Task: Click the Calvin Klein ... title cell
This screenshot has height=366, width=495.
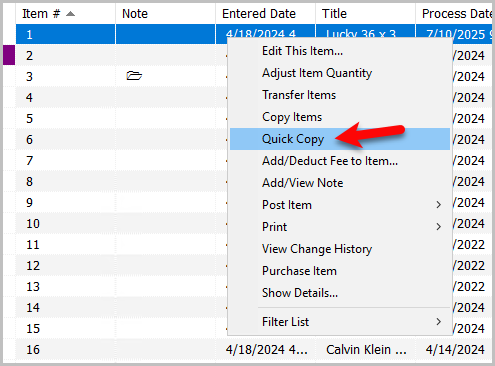Action: click(x=366, y=349)
